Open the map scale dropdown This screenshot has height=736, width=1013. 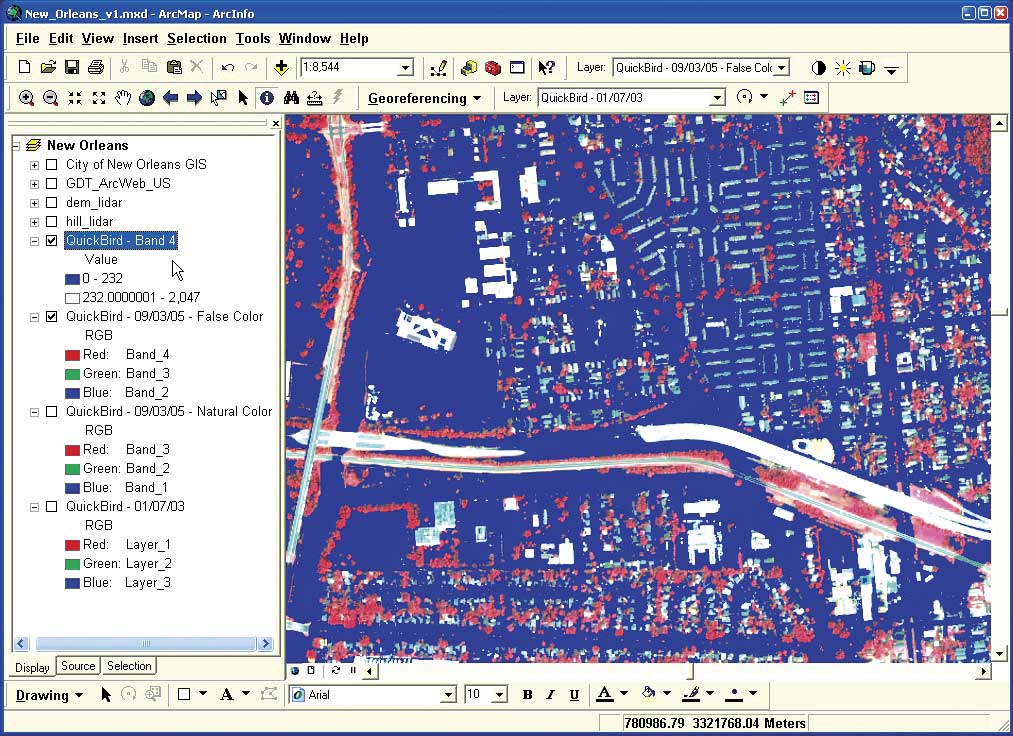pyautogui.click(x=405, y=68)
